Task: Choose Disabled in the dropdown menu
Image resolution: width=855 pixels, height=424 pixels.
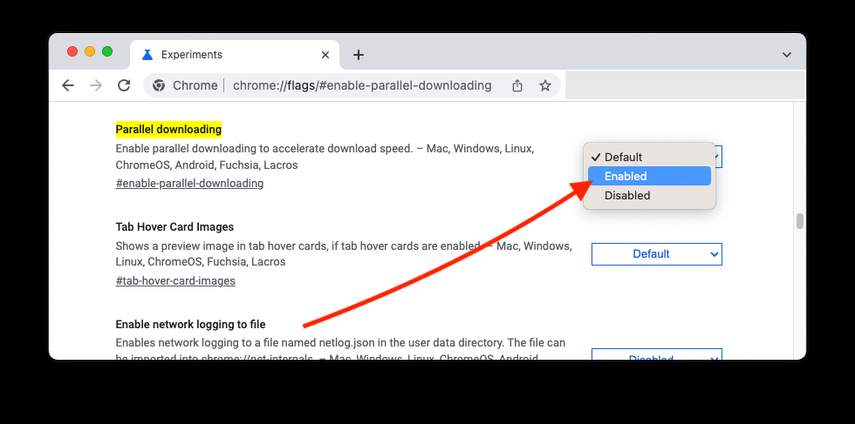Action: point(649,195)
